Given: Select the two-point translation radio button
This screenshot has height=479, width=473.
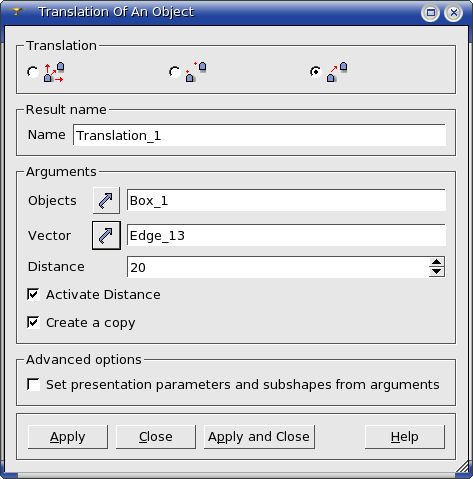Looking at the screenshot, I should point(175,72).
